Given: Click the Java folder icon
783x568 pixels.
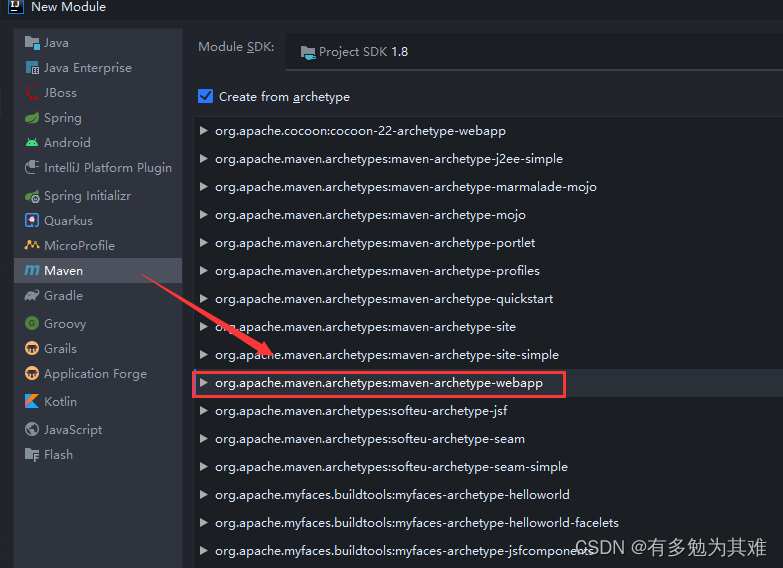Looking at the screenshot, I should [32, 43].
